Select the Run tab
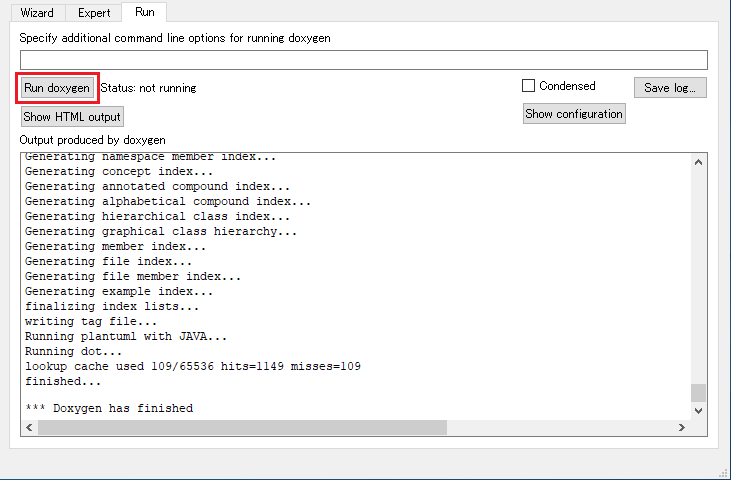 pyautogui.click(x=145, y=12)
